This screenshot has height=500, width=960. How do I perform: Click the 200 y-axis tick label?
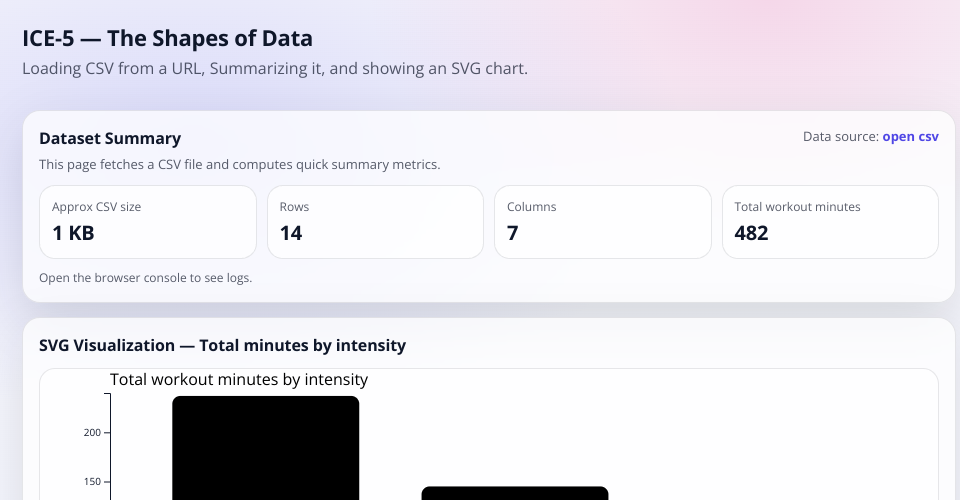(91, 433)
